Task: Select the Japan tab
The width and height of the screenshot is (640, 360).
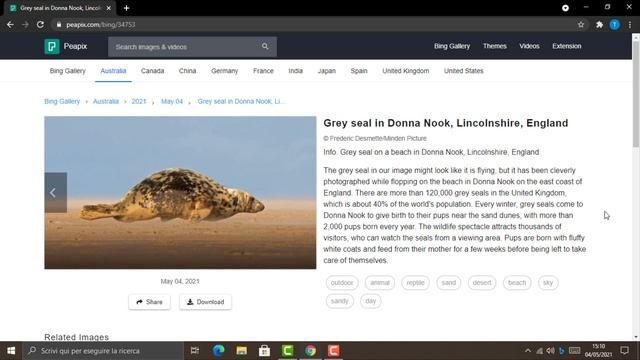Action: [x=327, y=71]
